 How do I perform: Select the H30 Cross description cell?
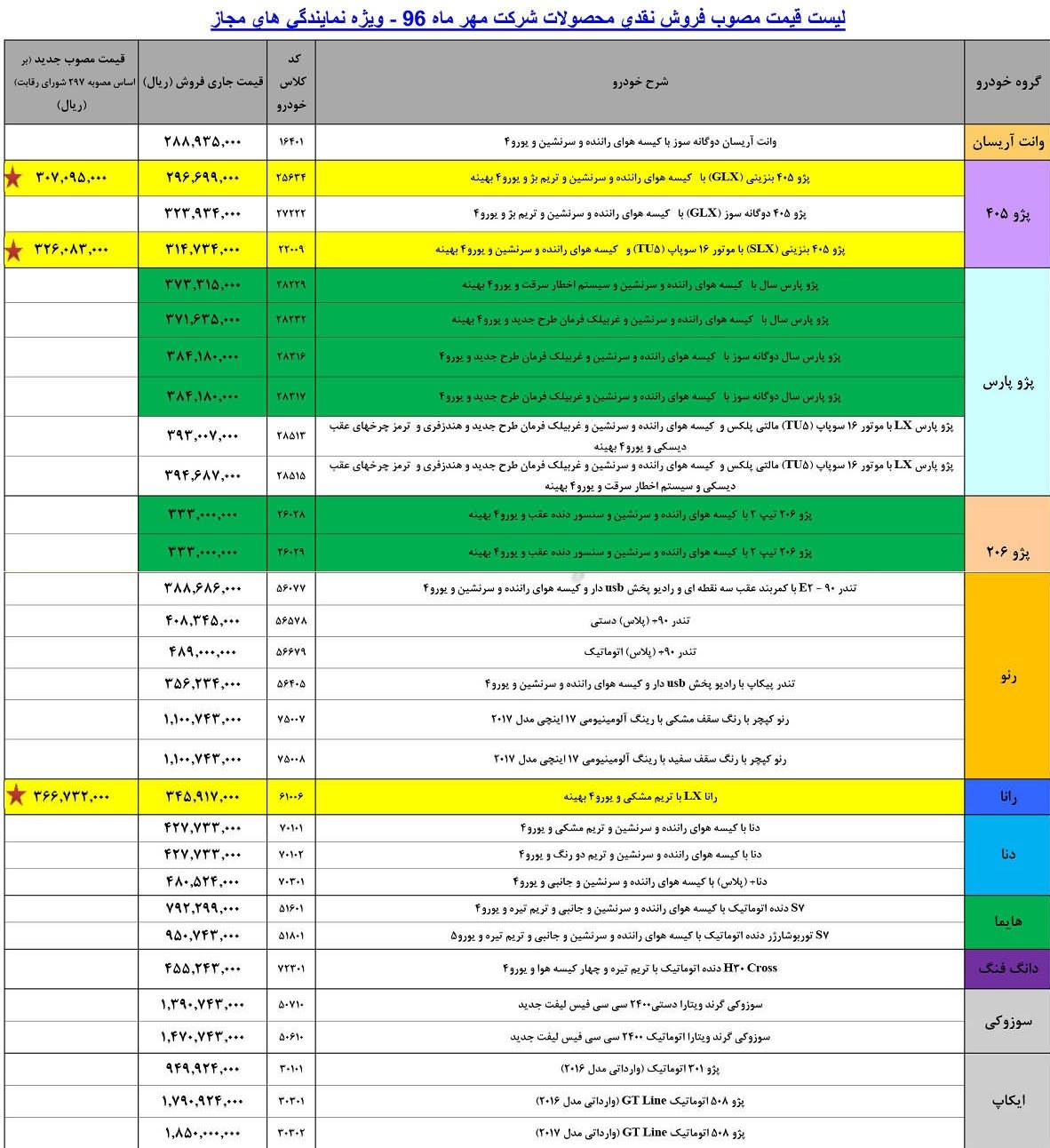(x=640, y=969)
